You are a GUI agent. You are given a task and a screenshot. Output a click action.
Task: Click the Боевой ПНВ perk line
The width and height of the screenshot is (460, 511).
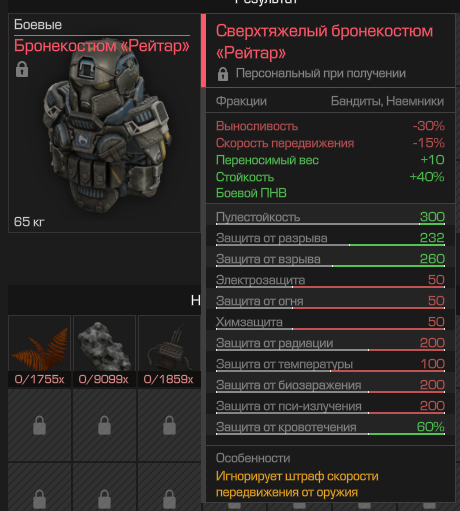click(x=251, y=193)
